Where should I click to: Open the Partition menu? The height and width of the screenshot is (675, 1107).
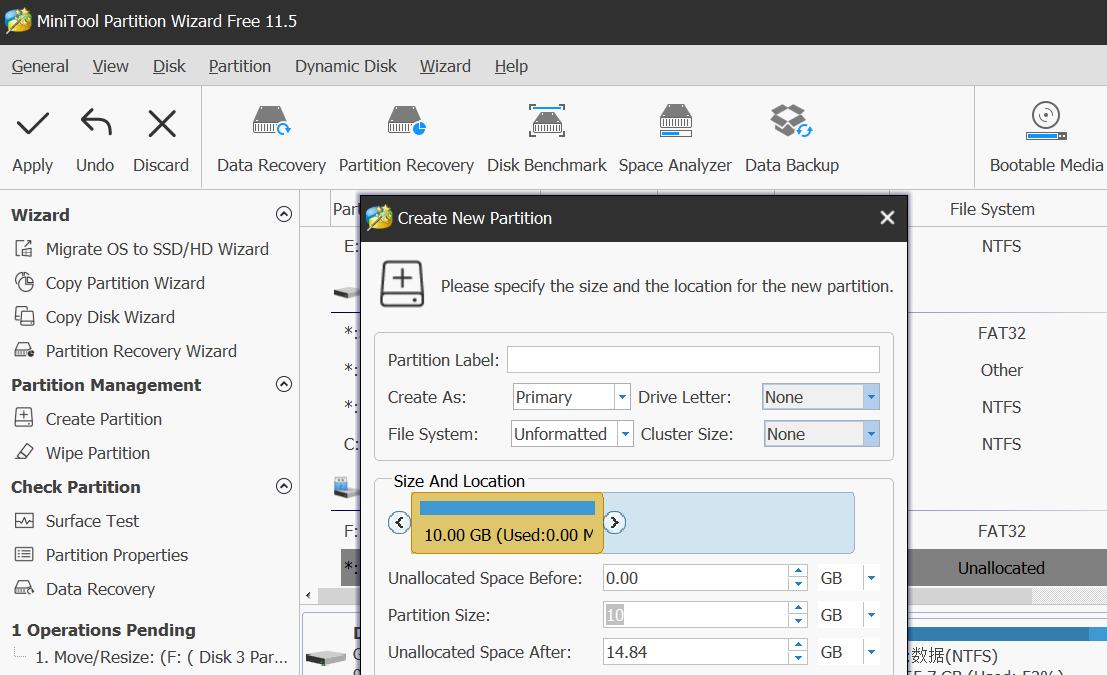point(239,66)
